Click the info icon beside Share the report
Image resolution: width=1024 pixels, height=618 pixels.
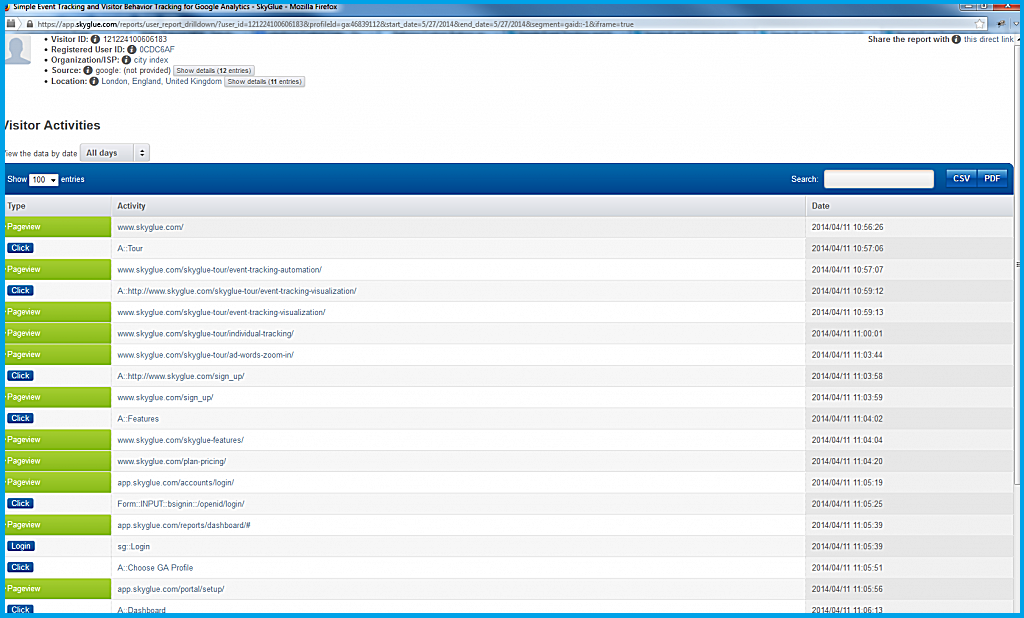pos(957,40)
